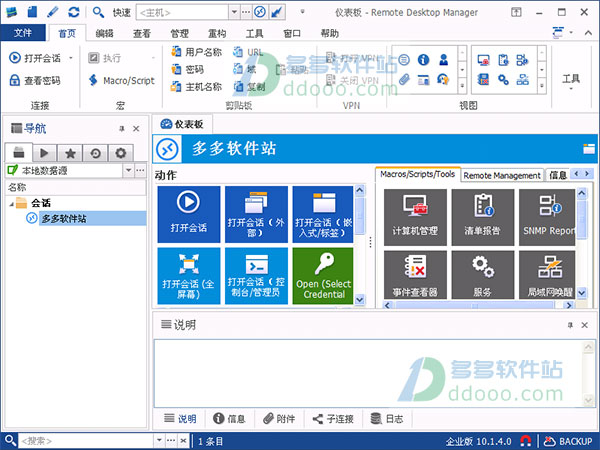
Task: Click the BACKUP status bar button
Action: (568, 441)
